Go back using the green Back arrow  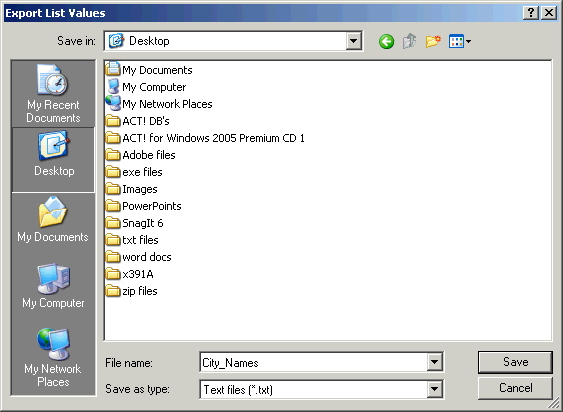tap(386, 42)
